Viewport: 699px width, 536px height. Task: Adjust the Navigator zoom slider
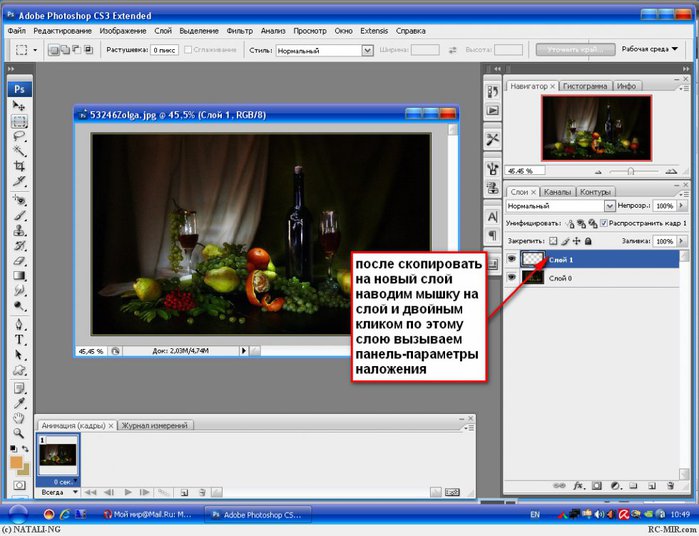tap(633, 171)
